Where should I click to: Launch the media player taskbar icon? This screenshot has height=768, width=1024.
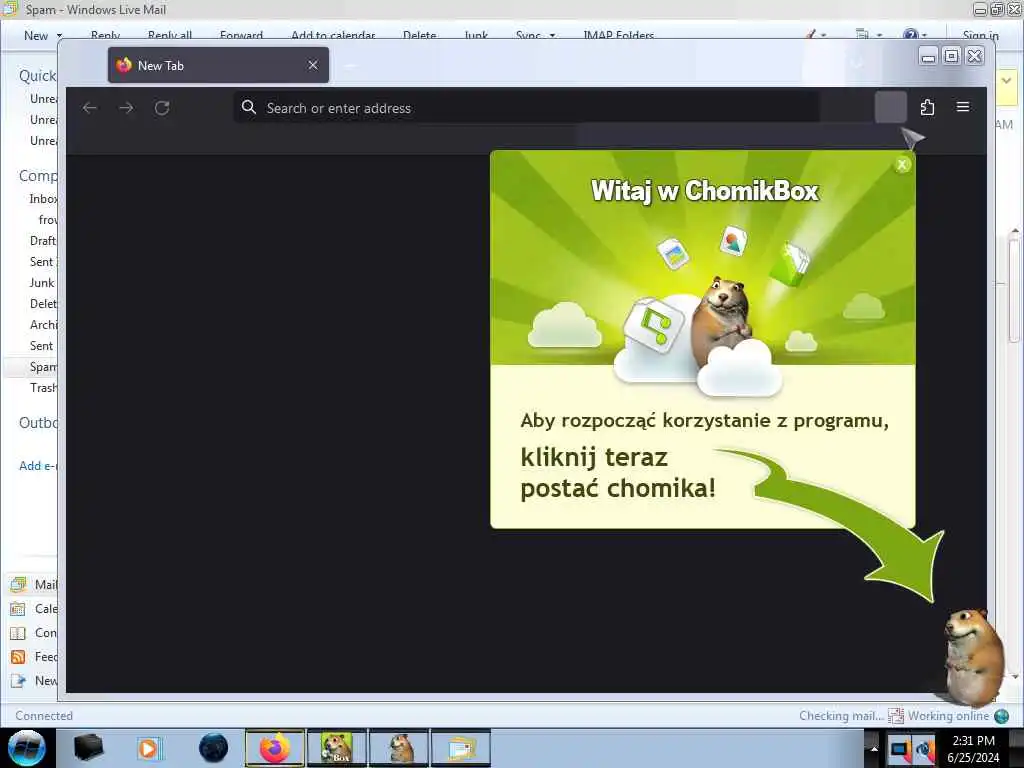tap(149, 748)
